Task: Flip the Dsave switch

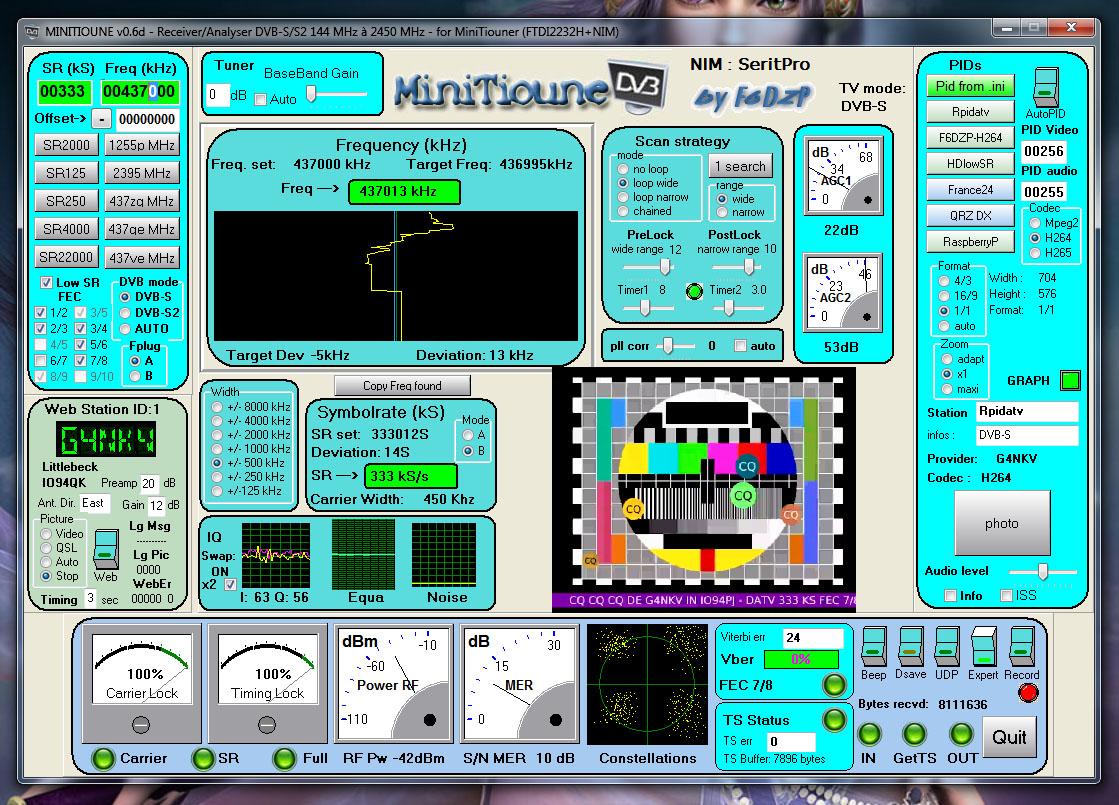Action: click(x=910, y=647)
